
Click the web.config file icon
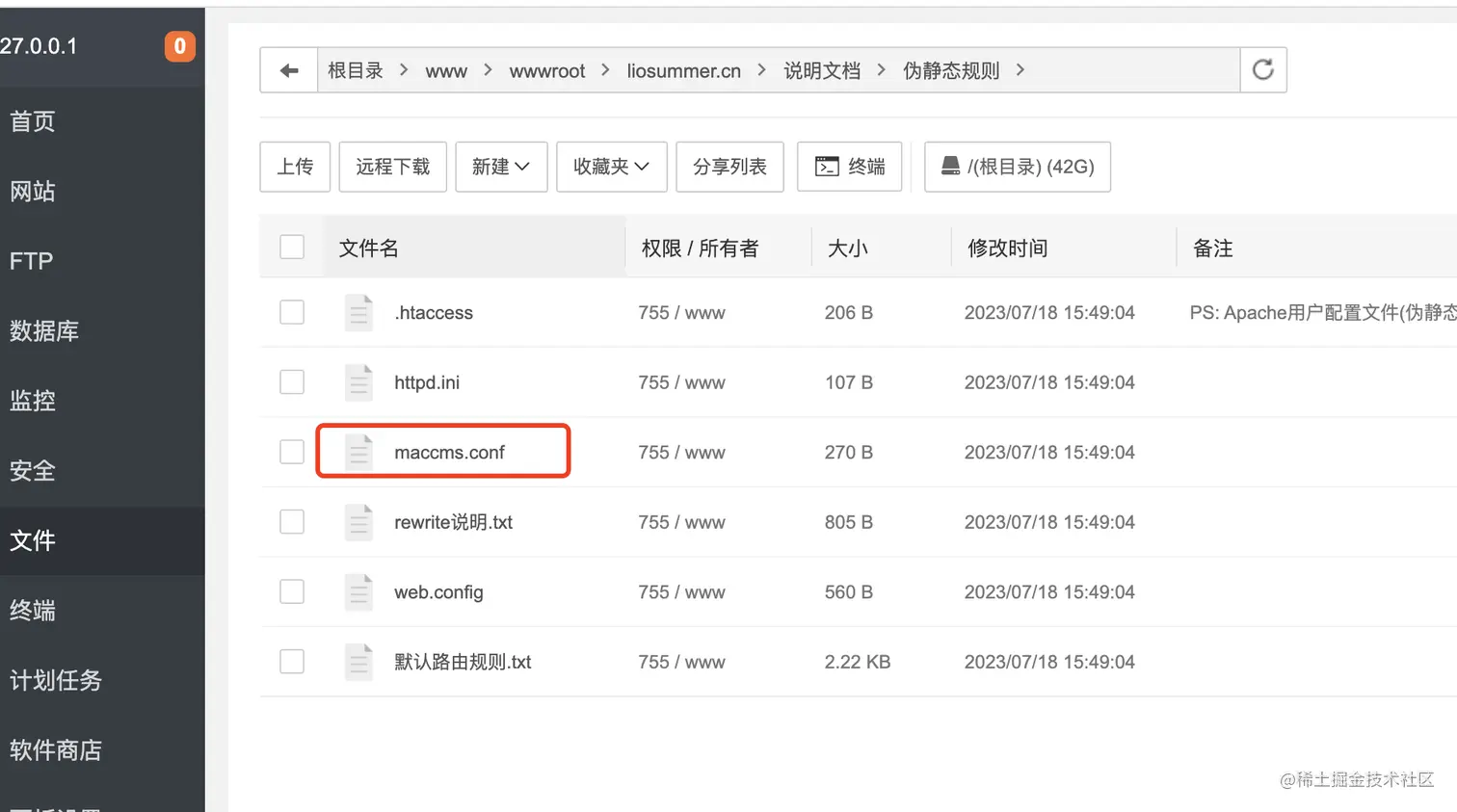click(358, 592)
